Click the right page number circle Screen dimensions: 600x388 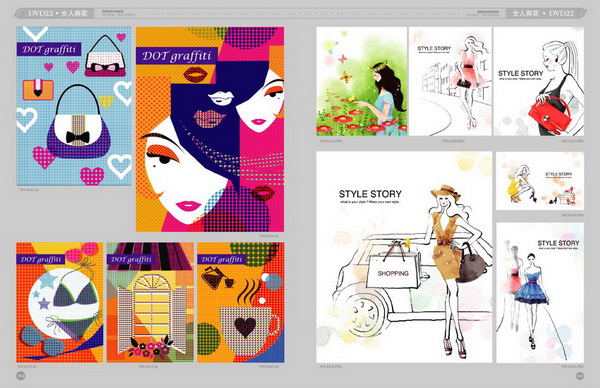click(x=580, y=375)
